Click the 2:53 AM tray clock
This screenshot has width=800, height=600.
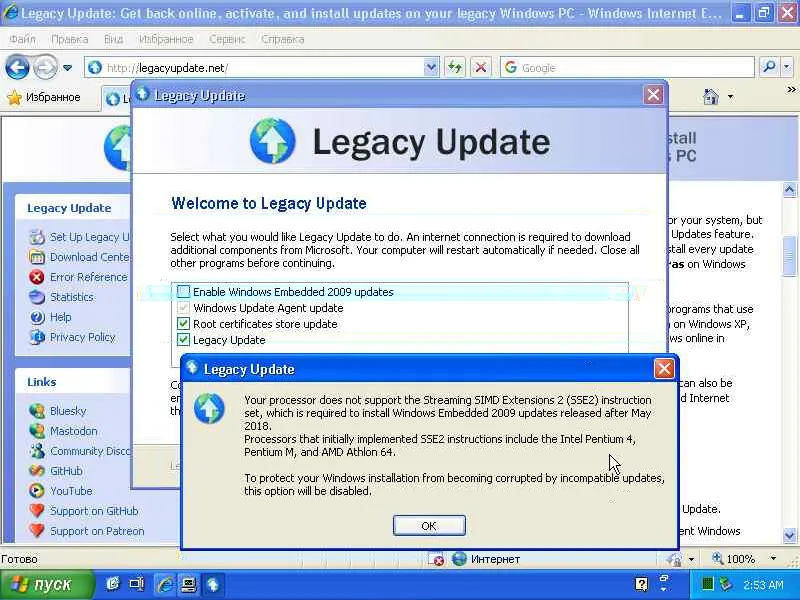tap(763, 585)
